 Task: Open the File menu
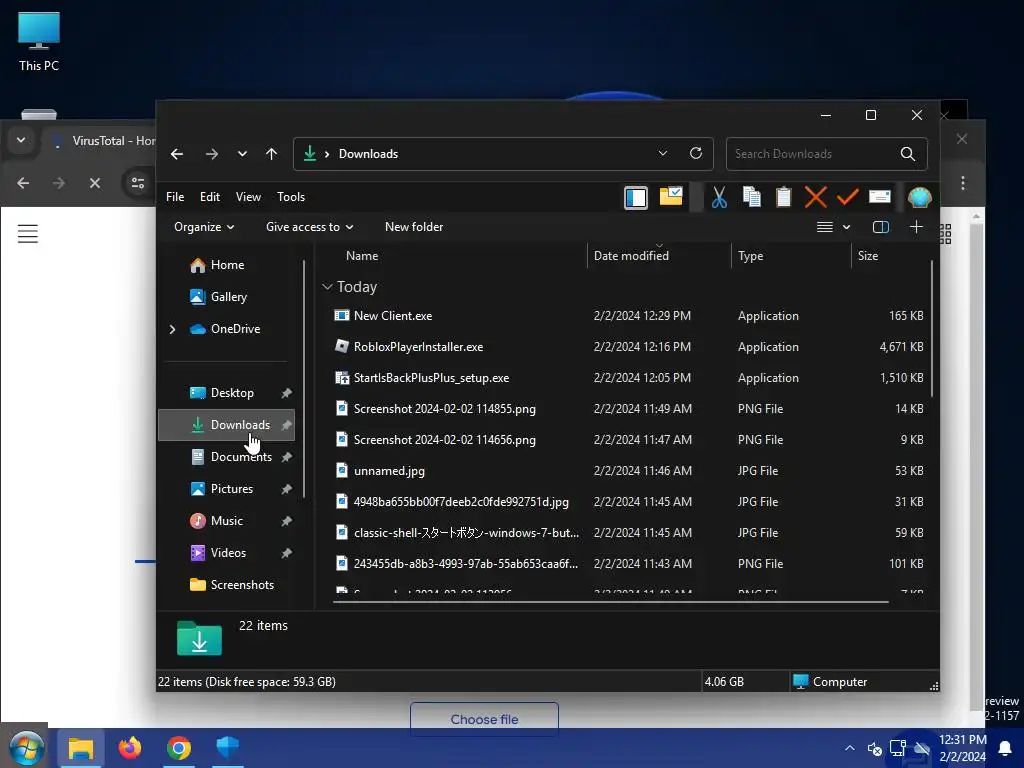(x=175, y=197)
